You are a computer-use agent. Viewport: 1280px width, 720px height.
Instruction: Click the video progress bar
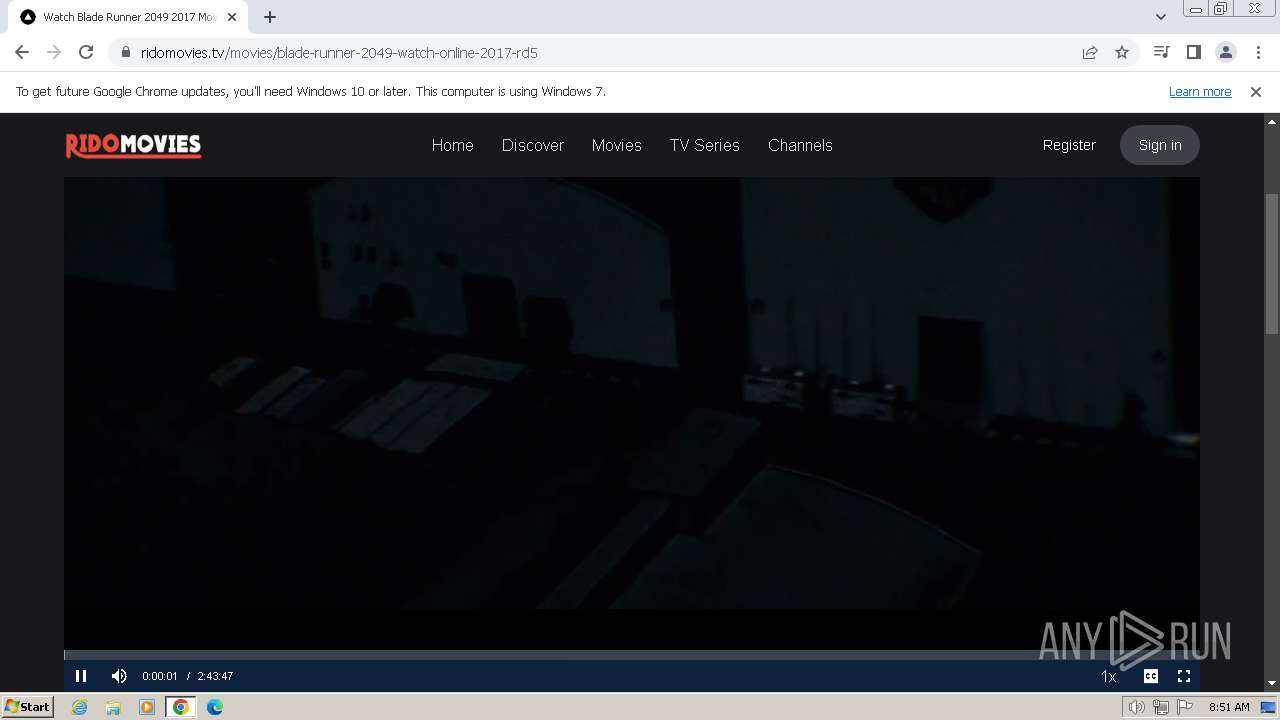click(x=632, y=655)
